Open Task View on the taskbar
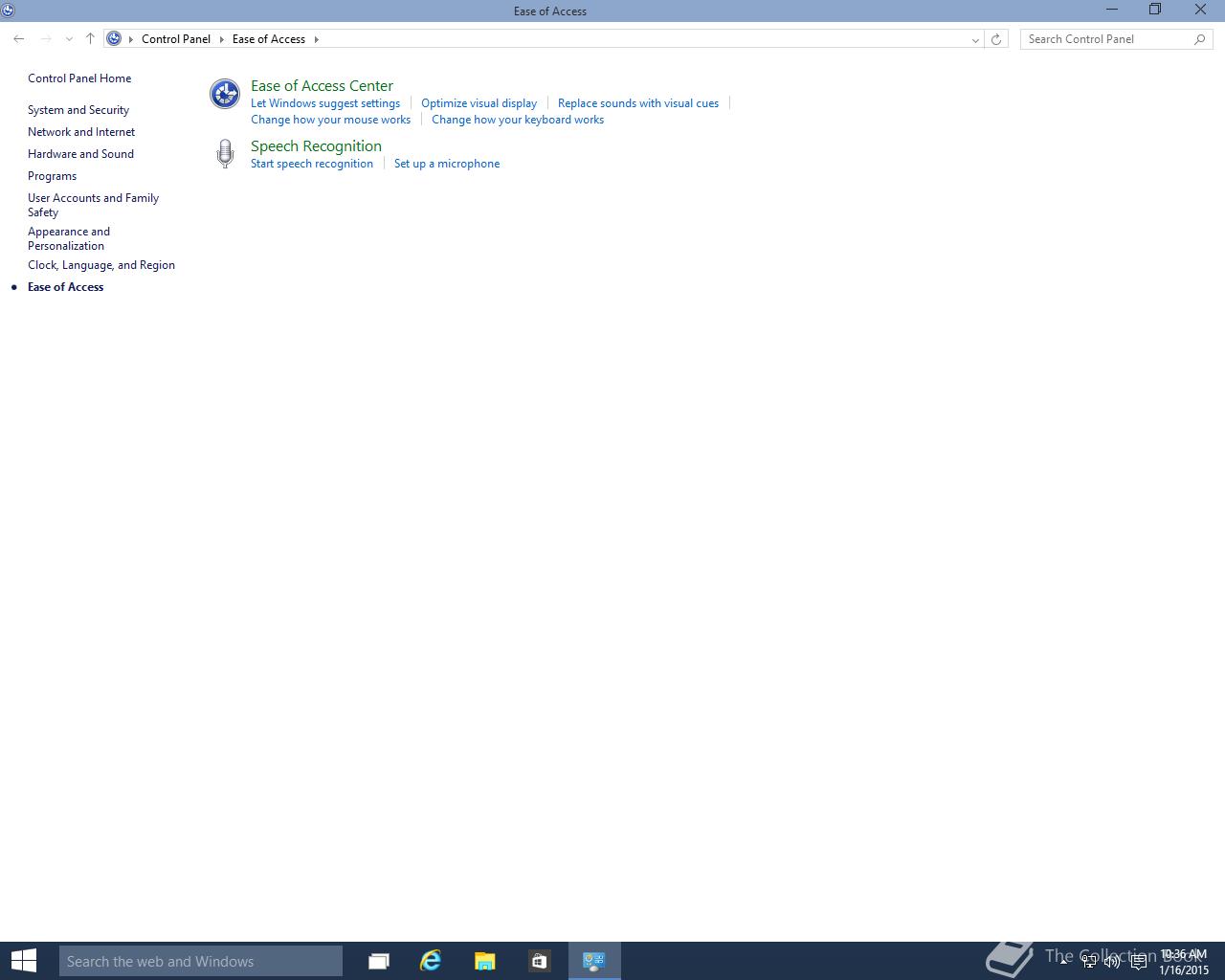 click(x=379, y=961)
